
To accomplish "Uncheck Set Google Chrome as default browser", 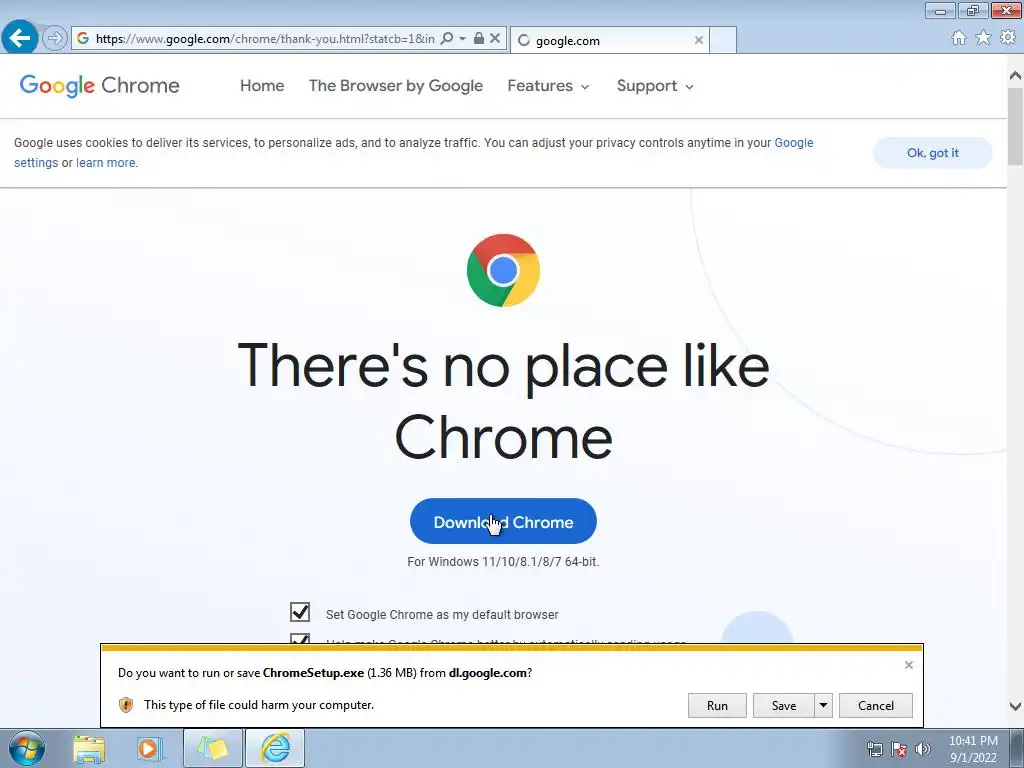I will pos(300,613).
